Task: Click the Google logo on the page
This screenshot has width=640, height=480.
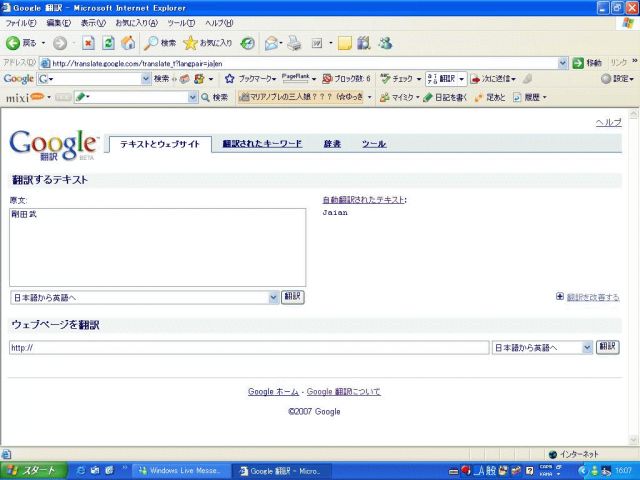Action: [54, 145]
